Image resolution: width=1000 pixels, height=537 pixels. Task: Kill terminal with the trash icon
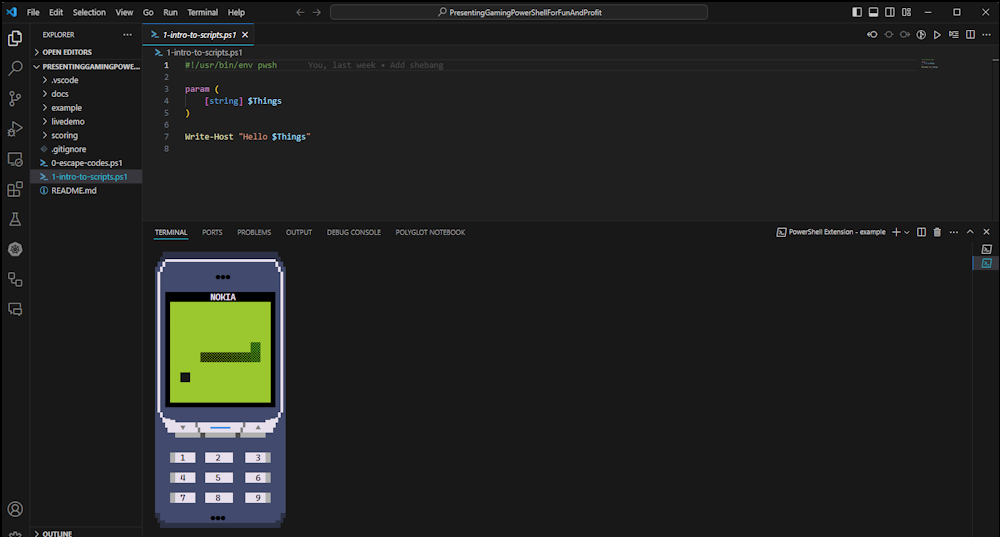pyautogui.click(x=937, y=232)
